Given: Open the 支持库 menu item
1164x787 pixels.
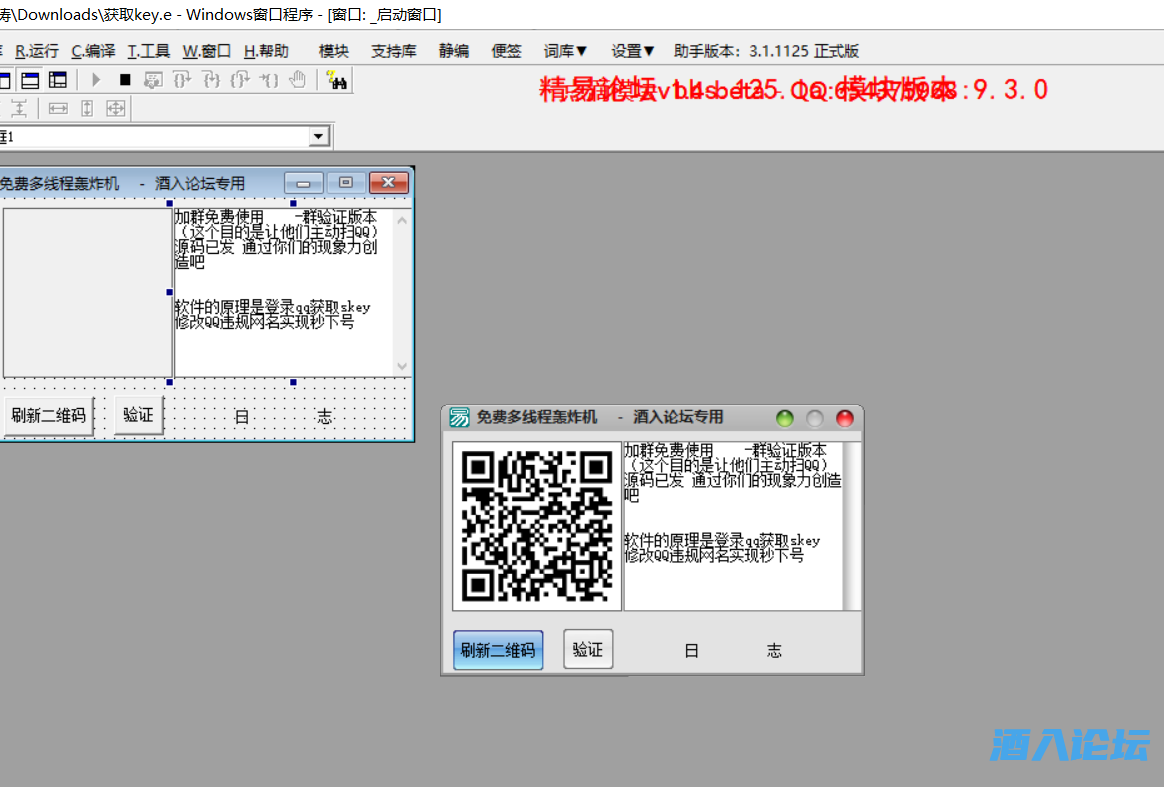Looking at the screenshot, I should pos(393,50).
